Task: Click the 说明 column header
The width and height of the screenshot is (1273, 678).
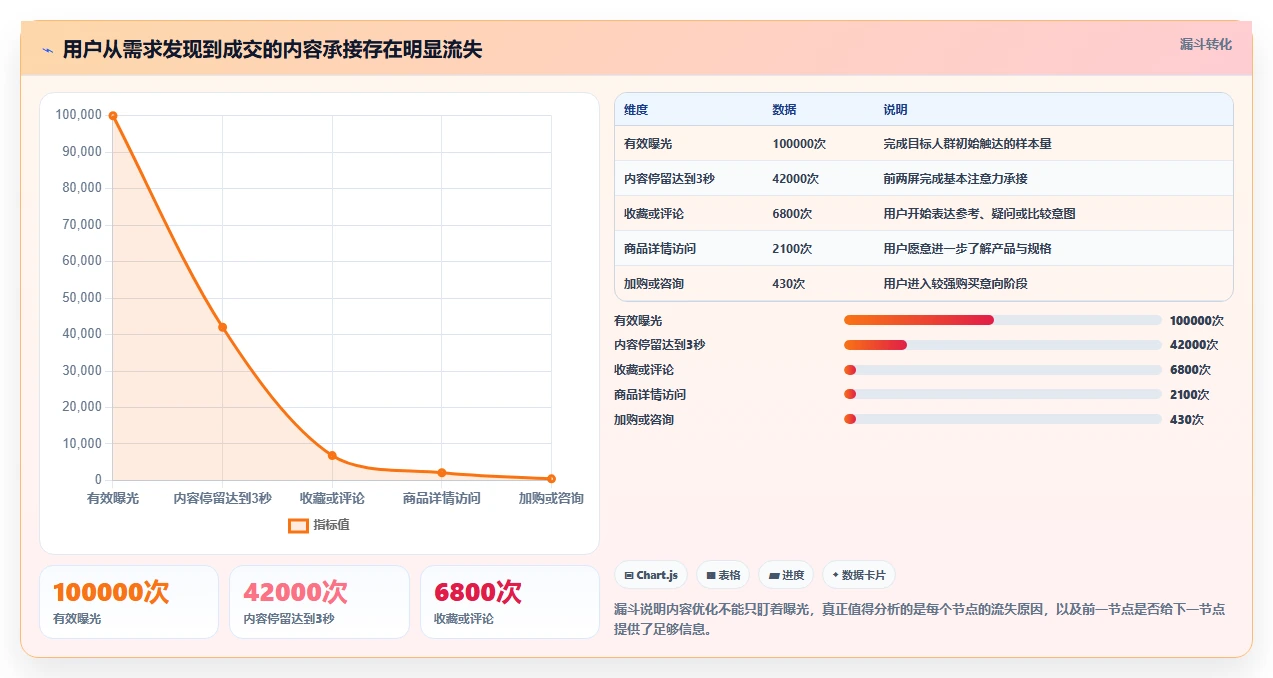Action: tap(896, 110)
